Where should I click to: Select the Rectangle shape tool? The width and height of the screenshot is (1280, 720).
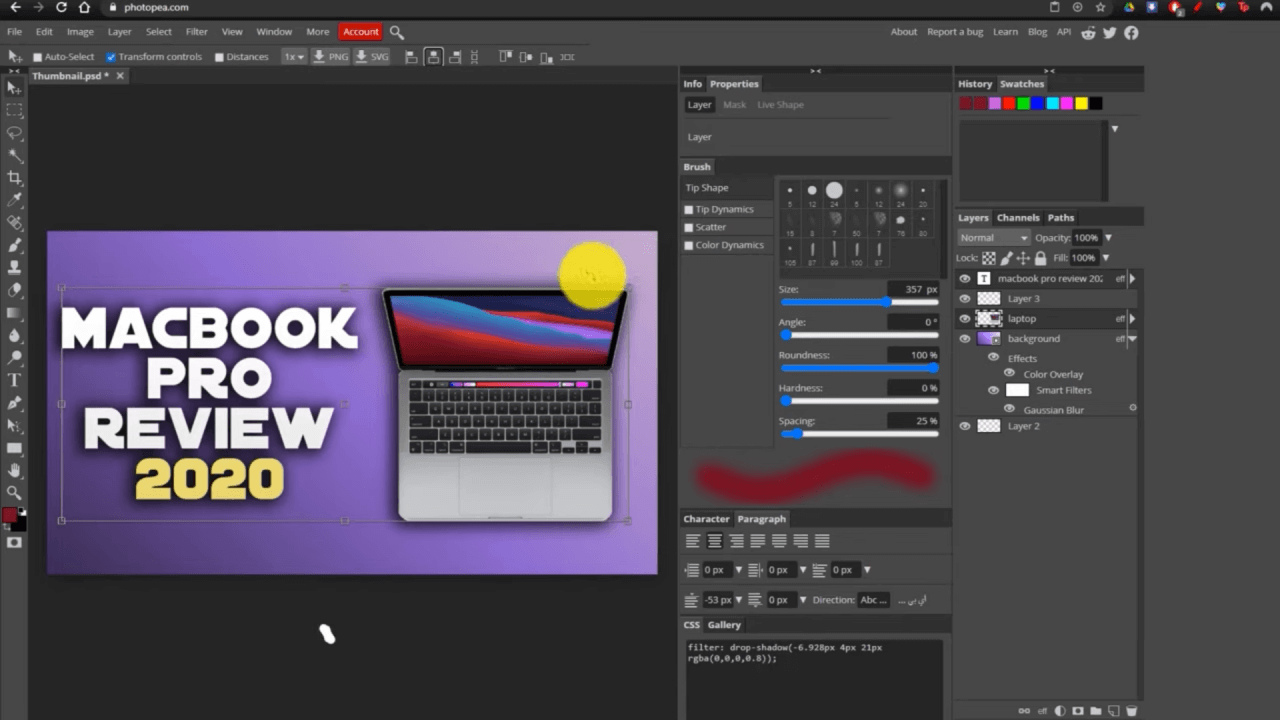pyautogui.click(x=15, y=448)
